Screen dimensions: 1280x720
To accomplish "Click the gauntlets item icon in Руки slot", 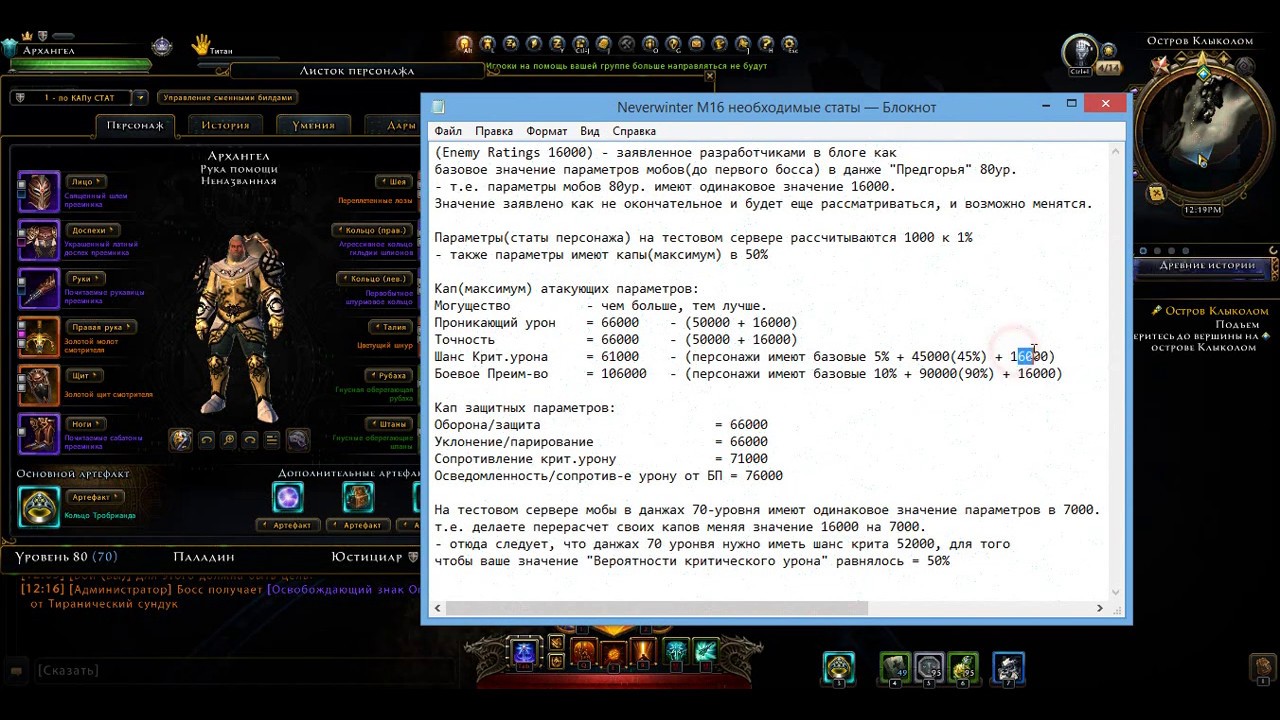I will 40,288.
